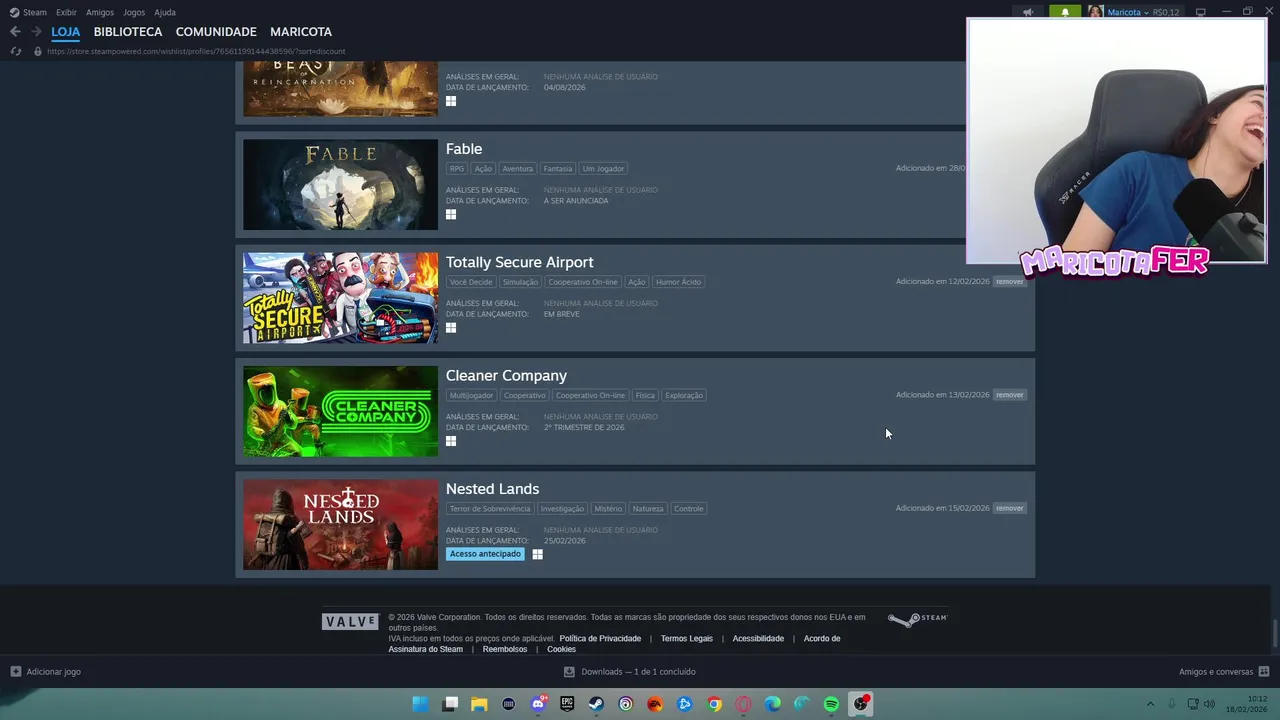Switch to Big Picture mode icon
The height and width of the screenshot is (720, 1280).
1201,12
